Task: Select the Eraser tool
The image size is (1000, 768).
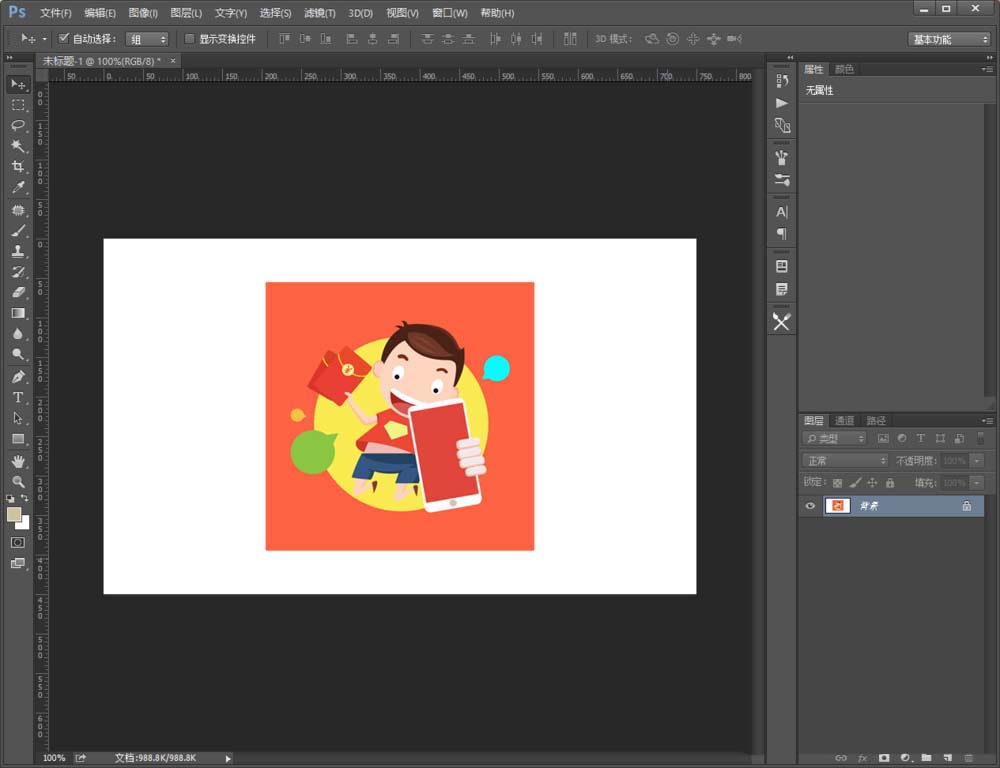Action: click(x=18, y=292)
